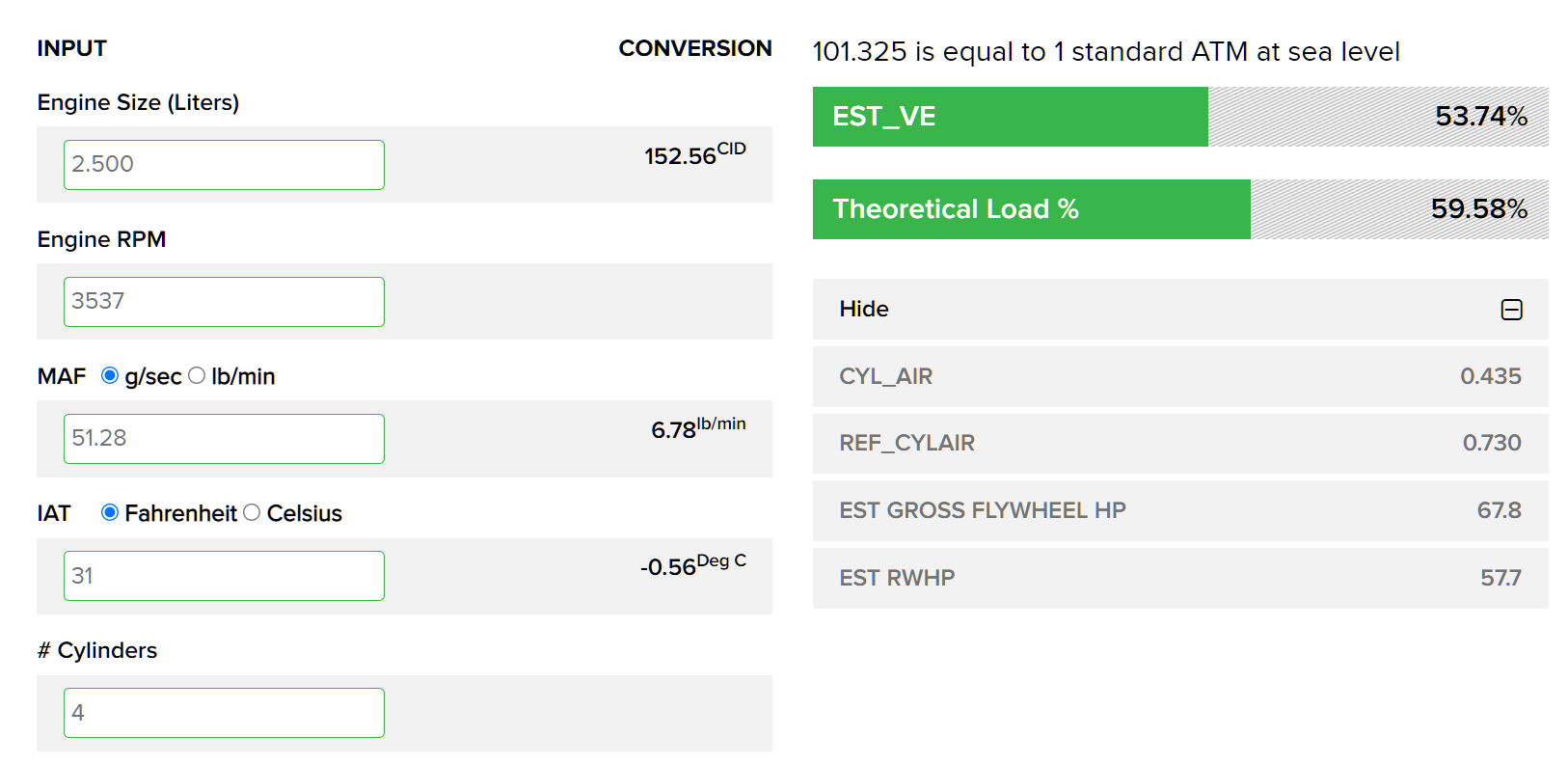
Task: Focus the IAT temperature input field
Action: 224,576
